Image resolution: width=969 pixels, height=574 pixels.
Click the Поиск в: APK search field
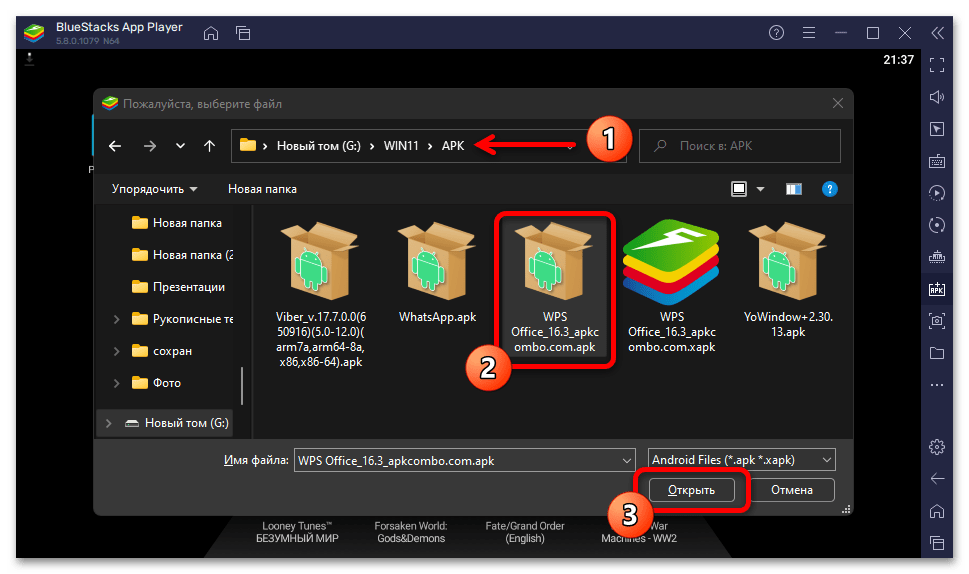739,146
